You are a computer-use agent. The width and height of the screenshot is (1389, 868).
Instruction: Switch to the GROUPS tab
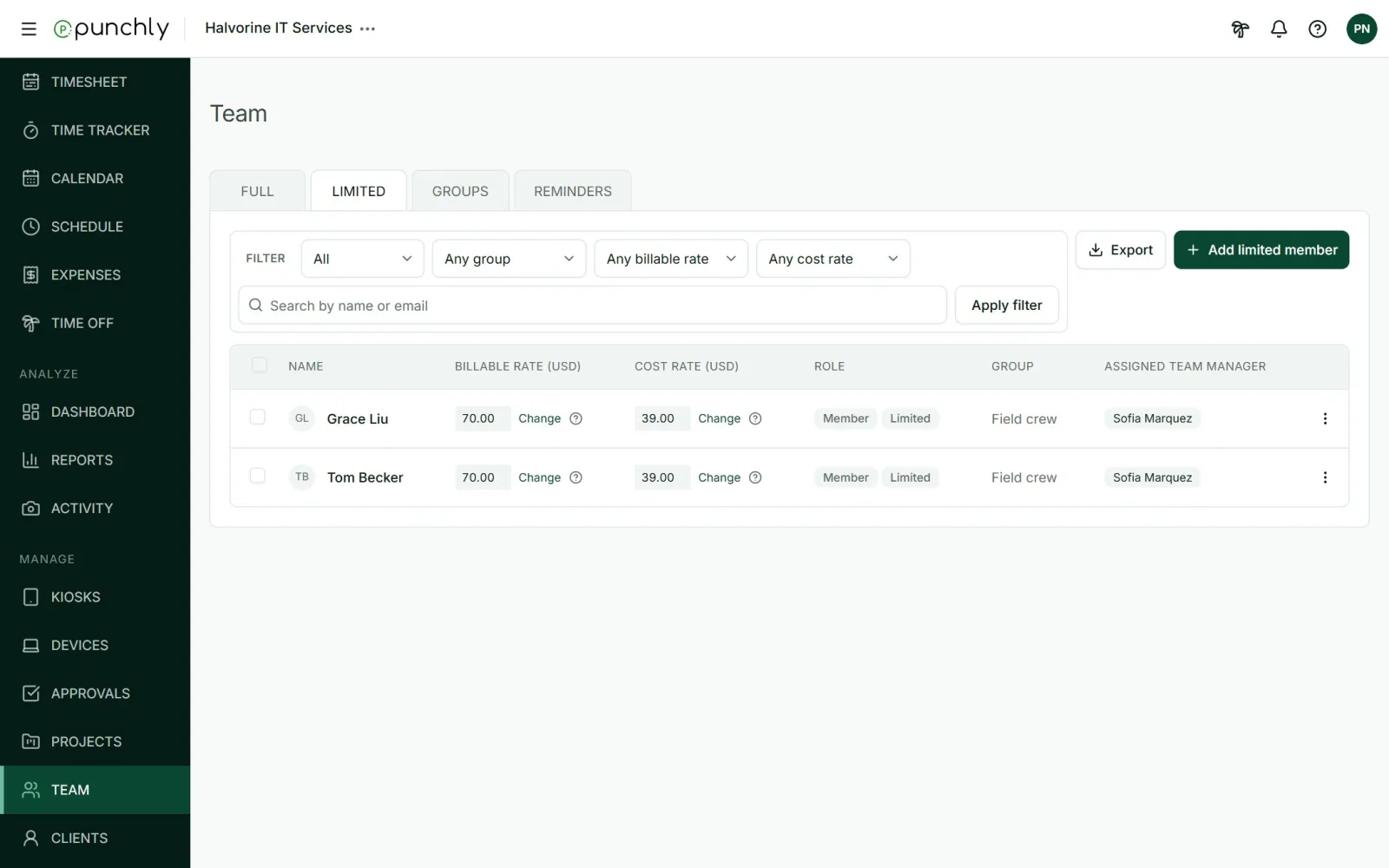pyautogui.click(x=460, y=191)
